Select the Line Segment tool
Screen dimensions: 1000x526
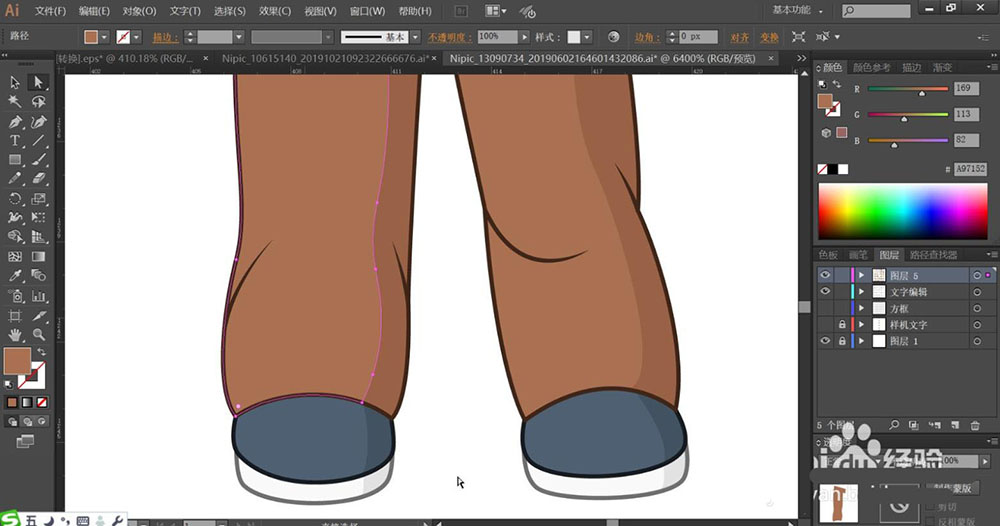(38, 141)
